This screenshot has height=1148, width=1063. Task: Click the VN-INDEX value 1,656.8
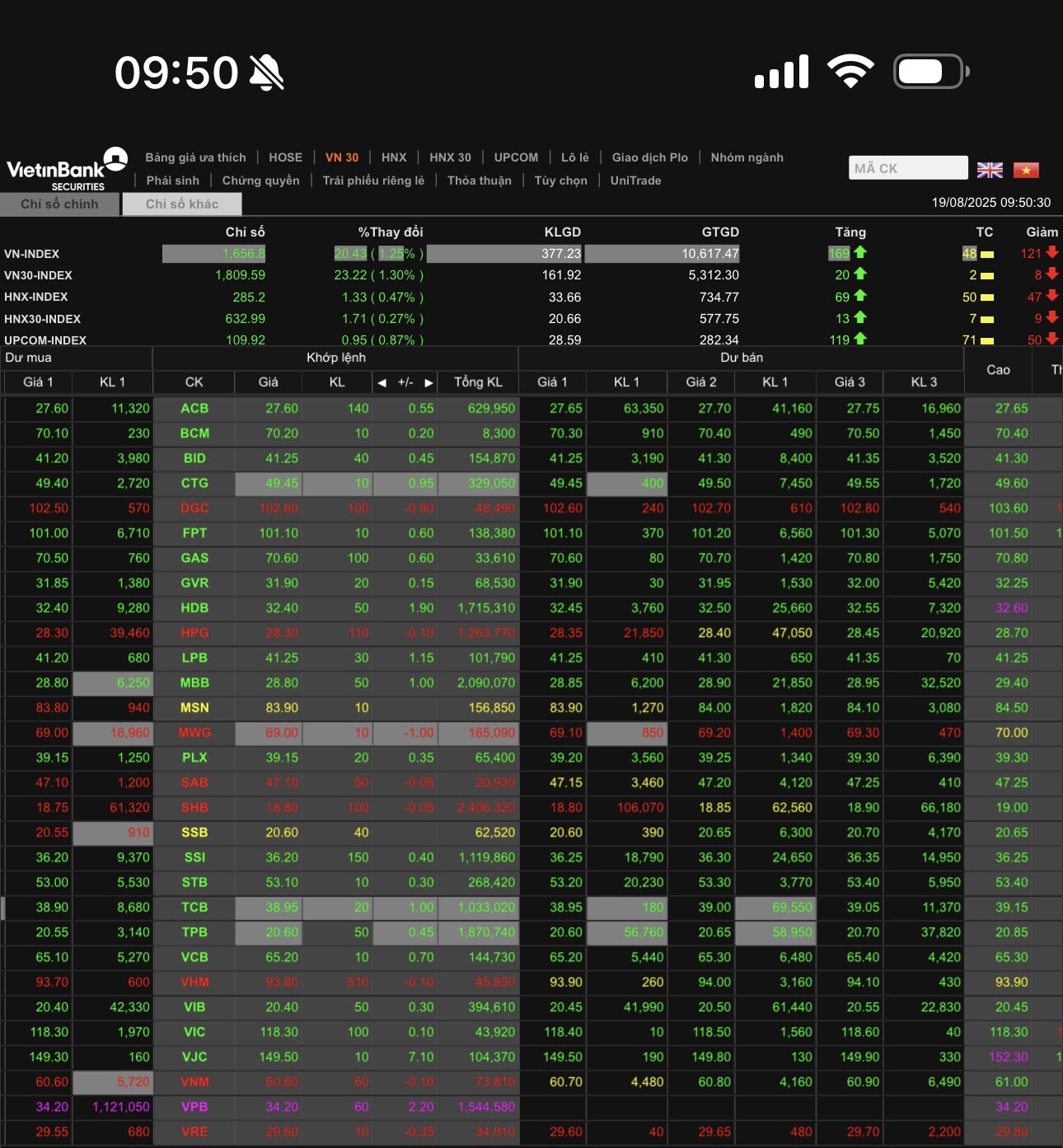point(244,254)
